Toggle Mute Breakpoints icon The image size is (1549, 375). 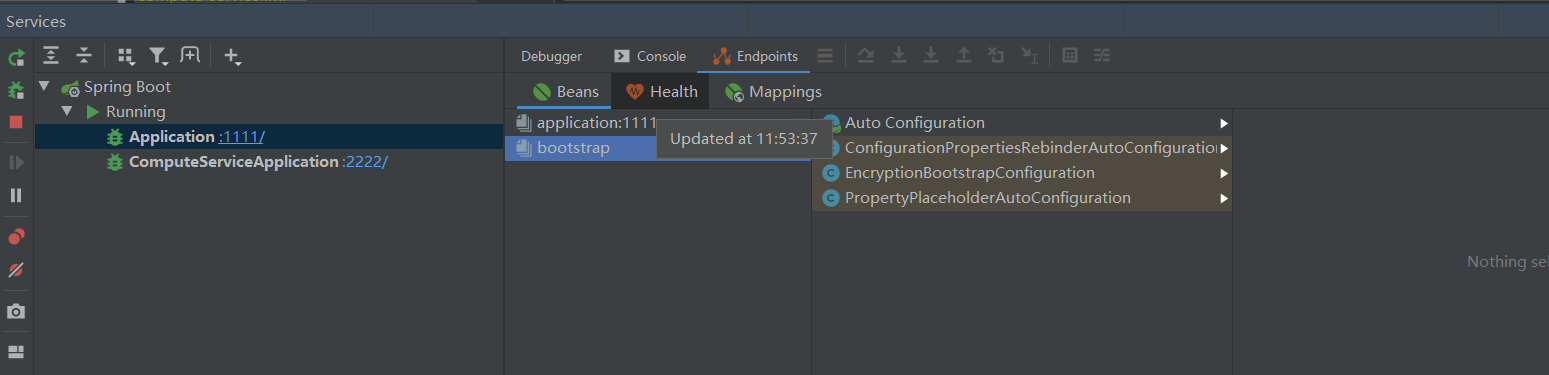[16, 270]
